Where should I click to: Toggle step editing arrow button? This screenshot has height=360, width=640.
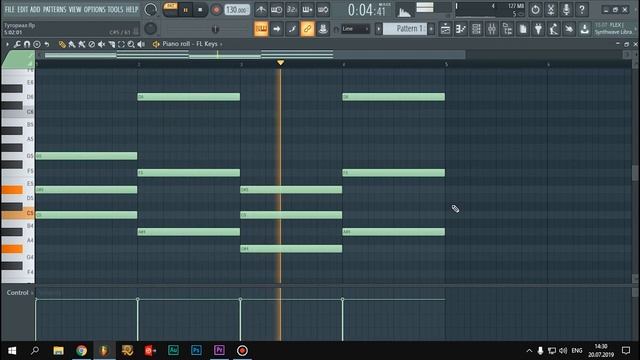pos(277,29)
